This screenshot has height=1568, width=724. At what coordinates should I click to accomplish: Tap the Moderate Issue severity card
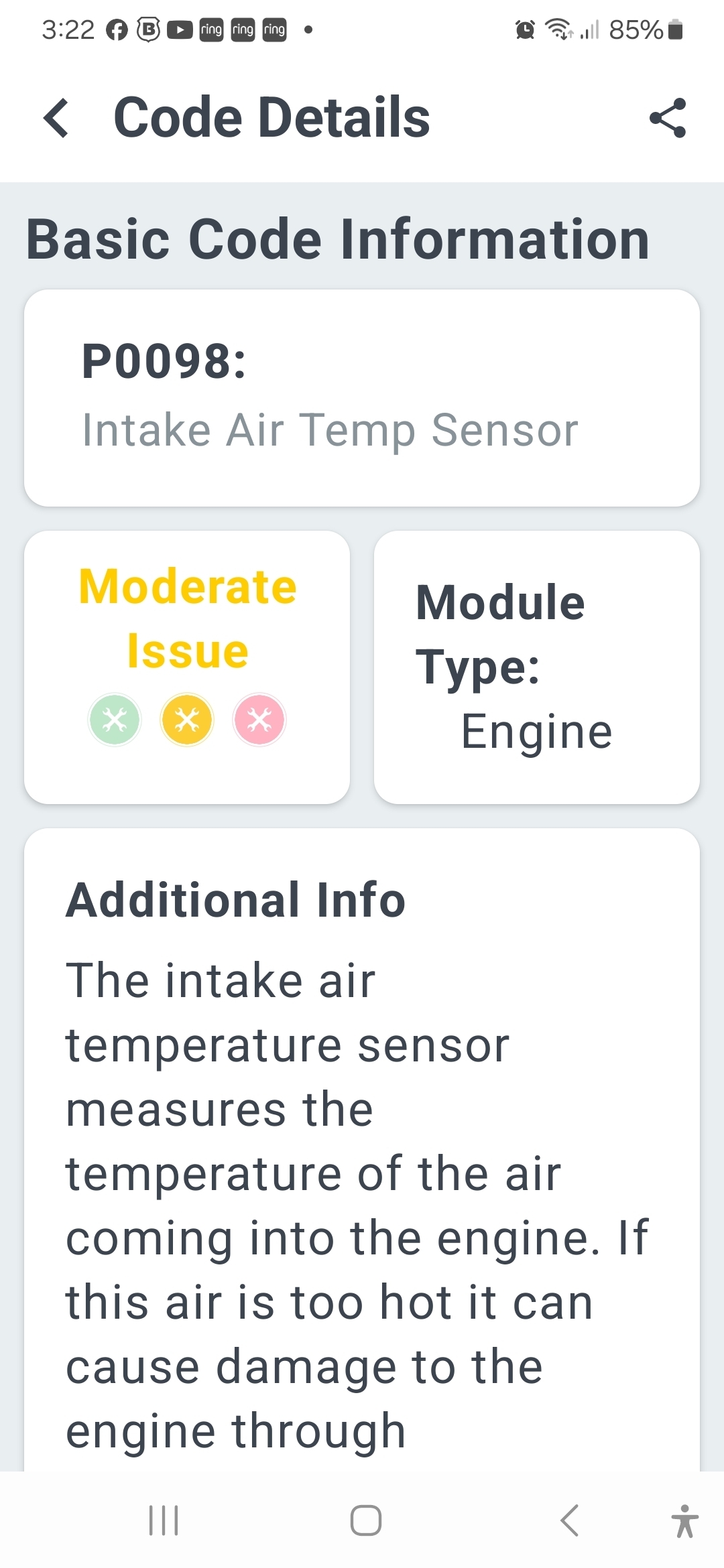point(187,667)
